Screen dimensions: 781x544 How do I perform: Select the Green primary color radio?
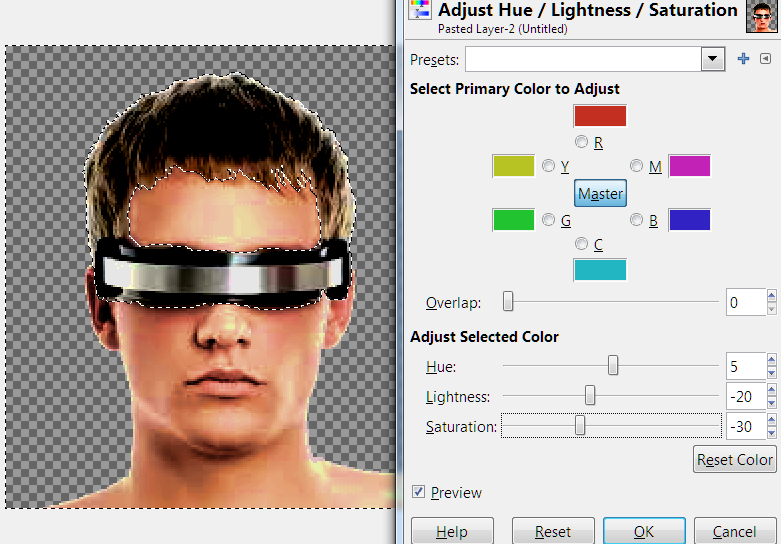point(548,219)
